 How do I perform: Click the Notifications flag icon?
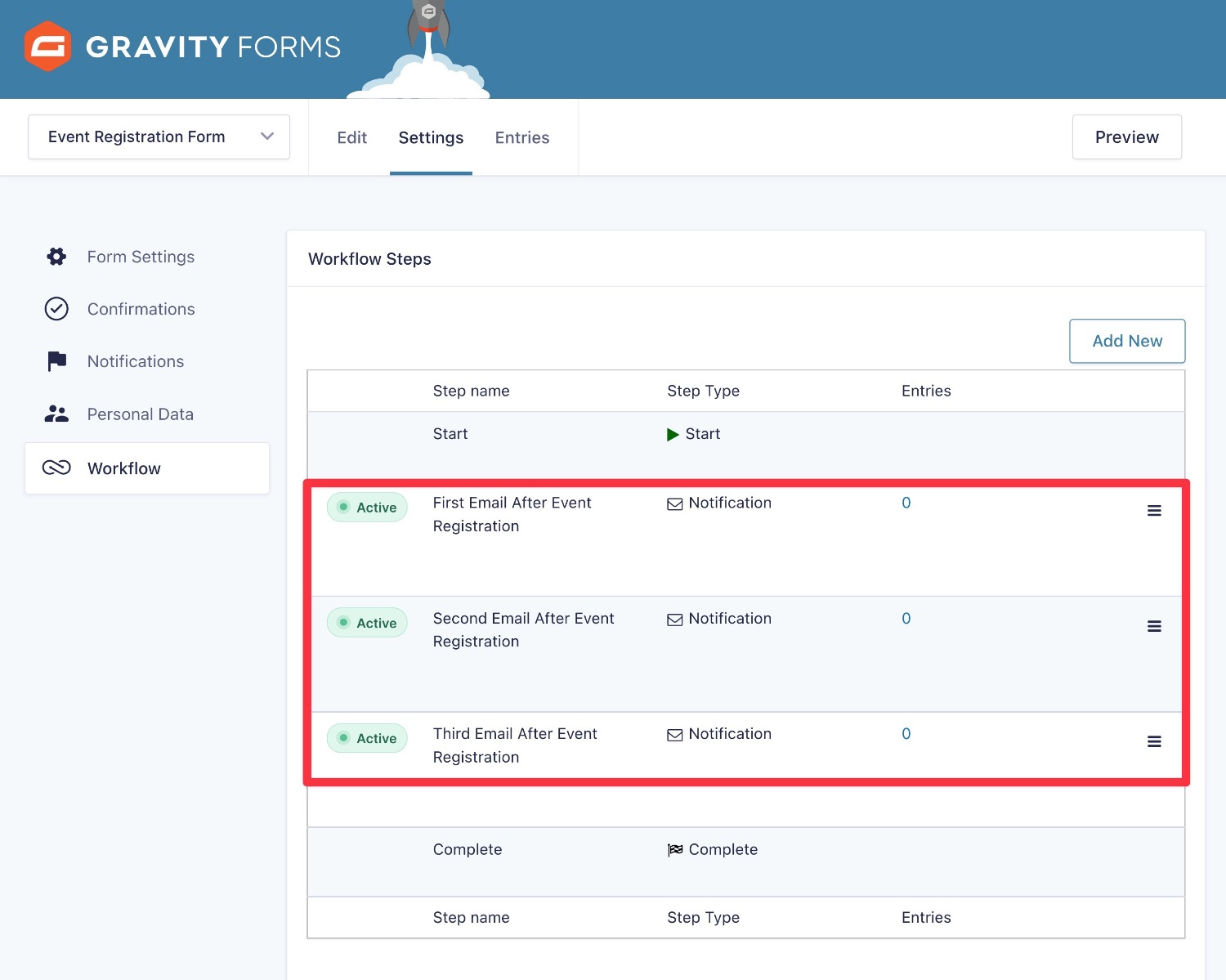[x=56, y=361]
